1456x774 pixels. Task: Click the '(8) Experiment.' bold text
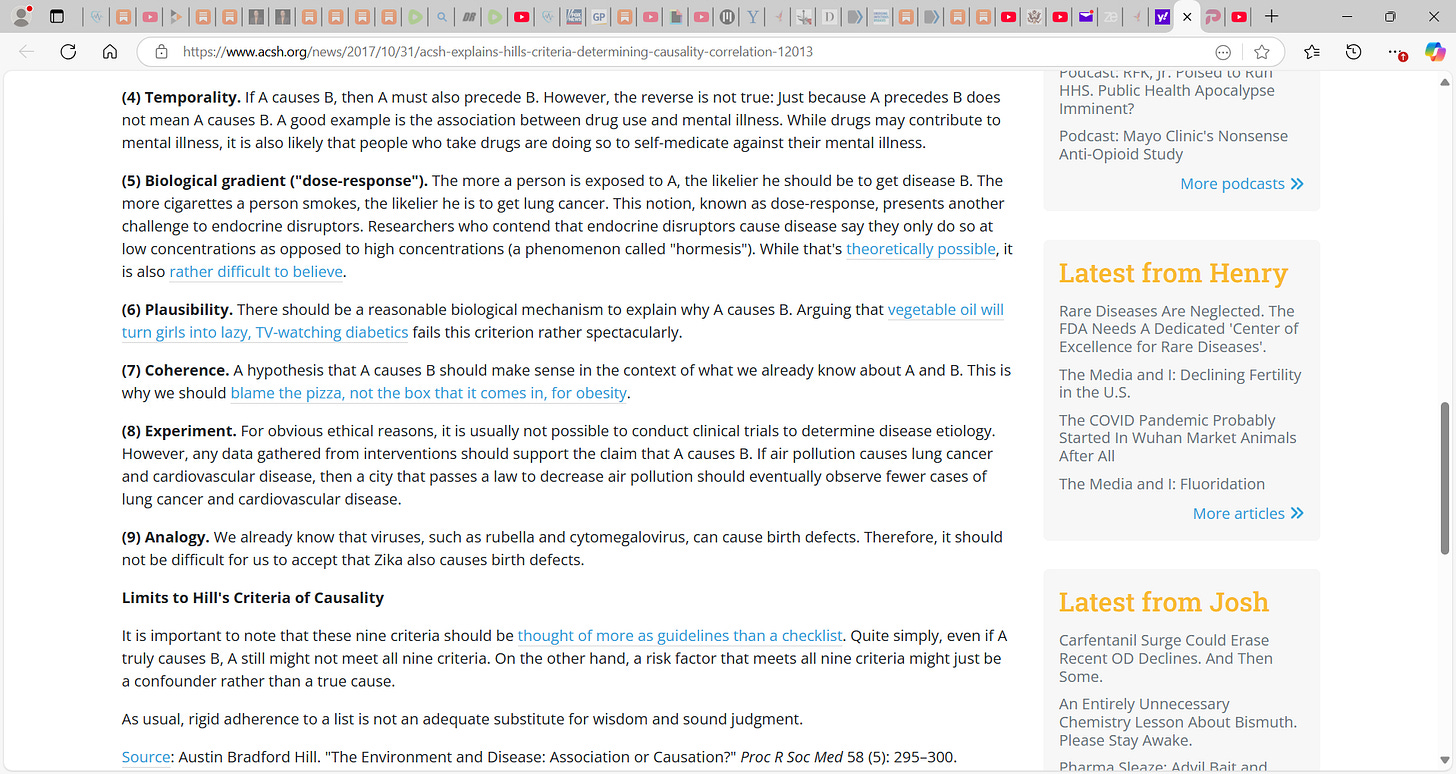[179, 431]
